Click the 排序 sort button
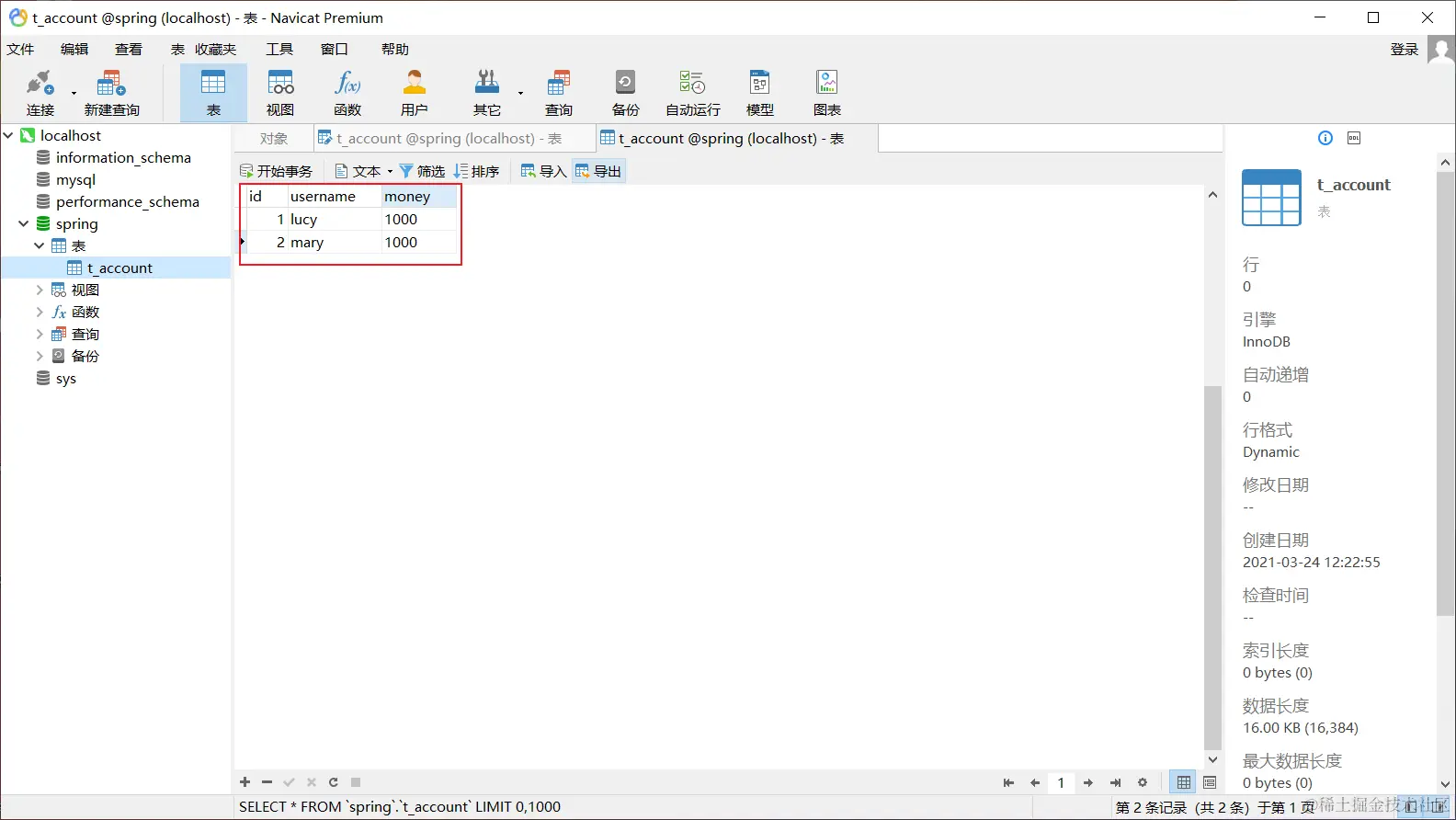This screenshot has width=1456, height=820. coord(476,171)
